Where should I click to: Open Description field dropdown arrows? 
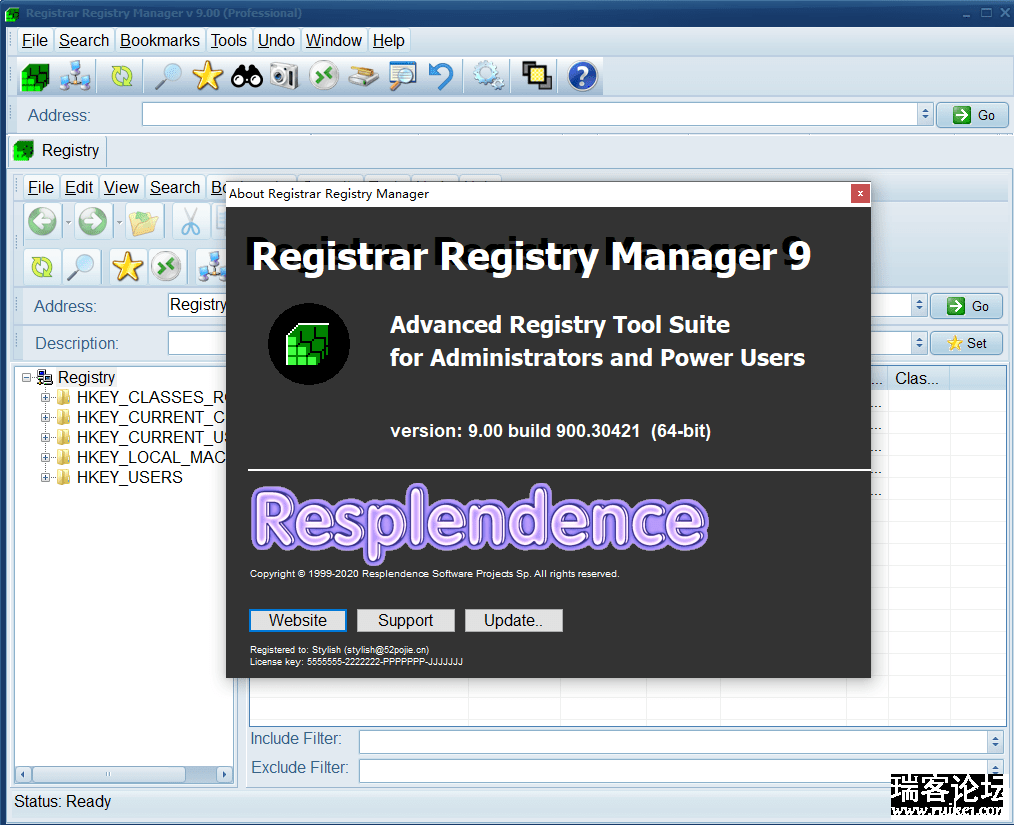920,343
